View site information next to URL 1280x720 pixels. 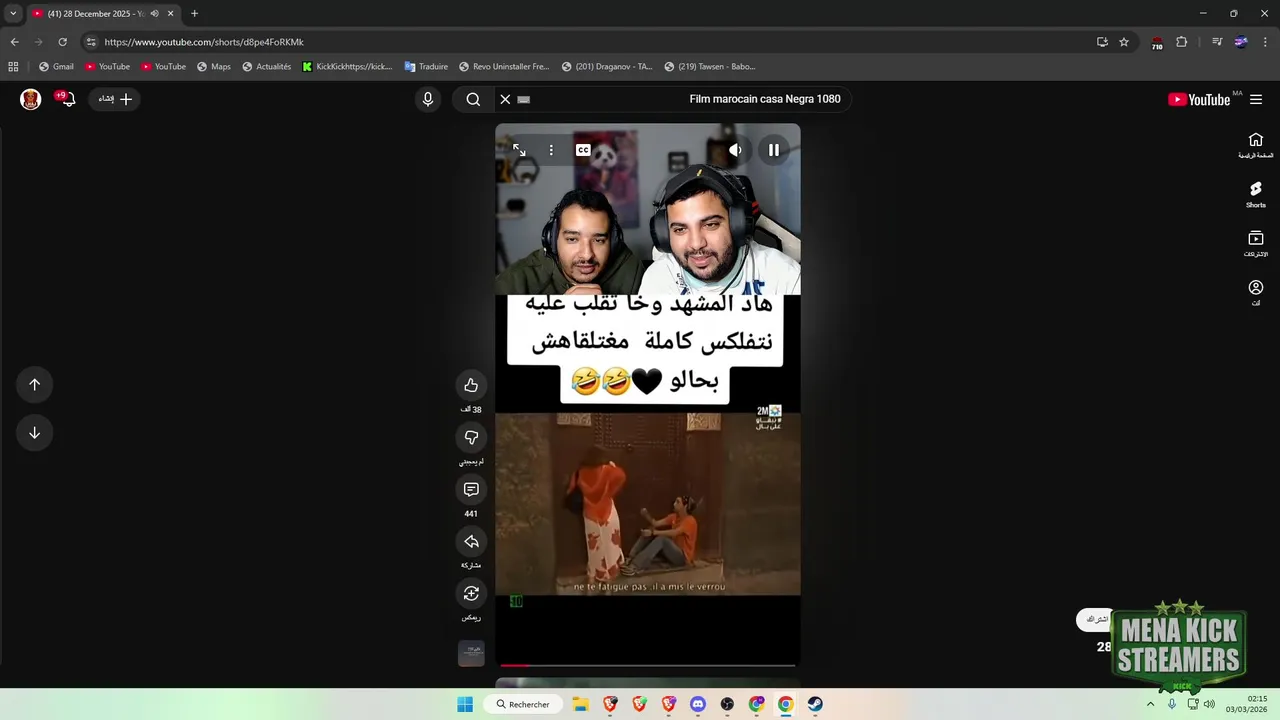[x=91, y=42]
